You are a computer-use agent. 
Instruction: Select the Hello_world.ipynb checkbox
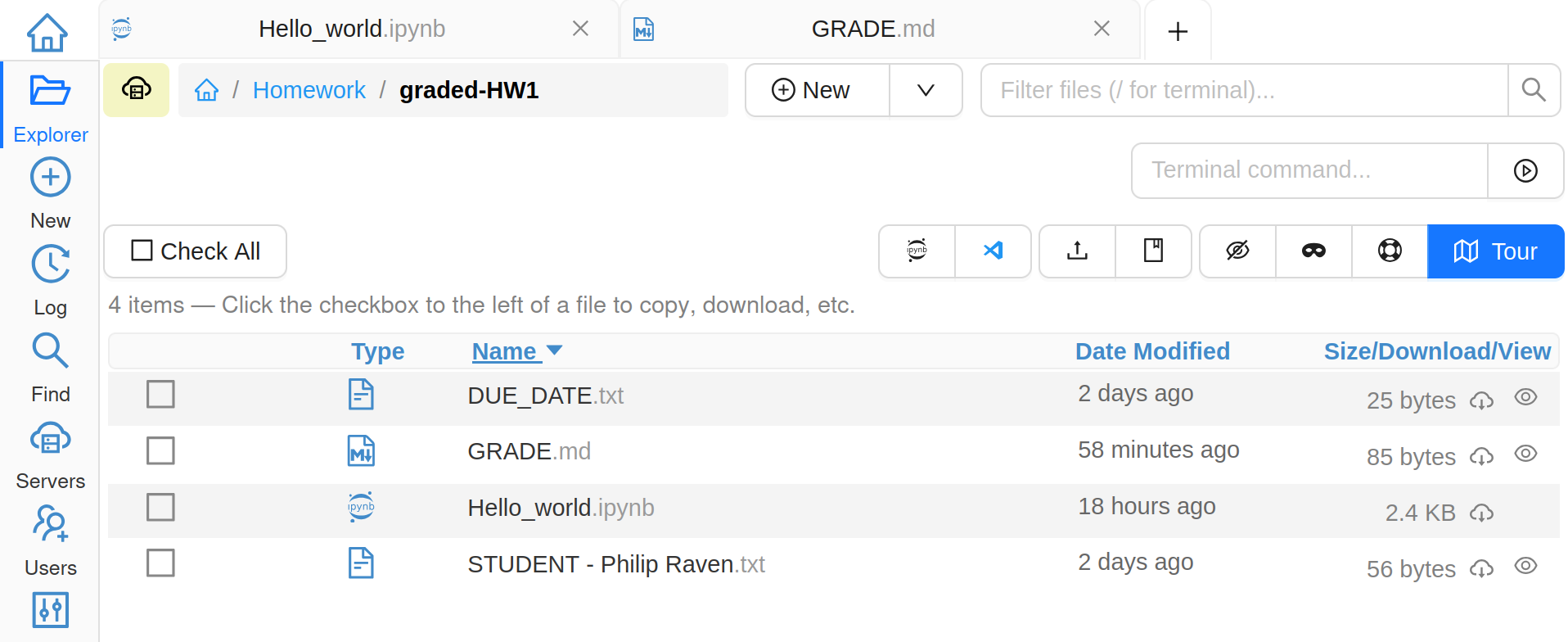point(160,507)
